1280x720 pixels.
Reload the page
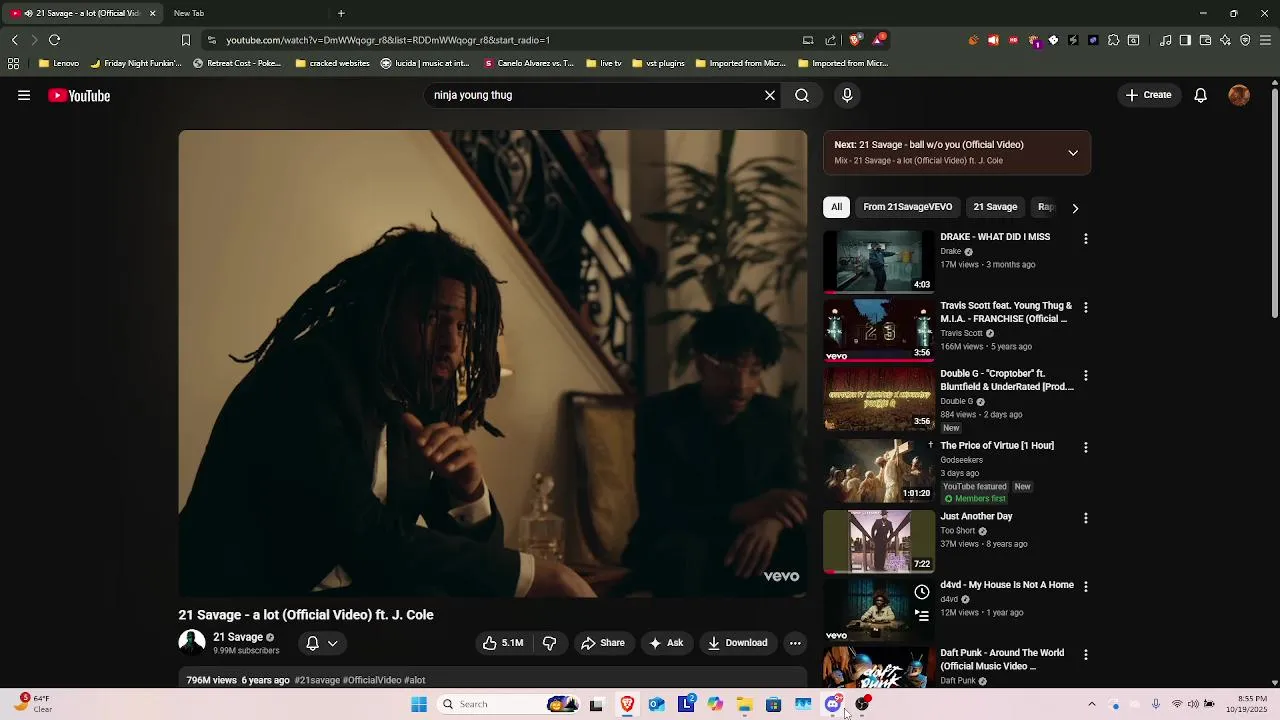pos(54,40)
